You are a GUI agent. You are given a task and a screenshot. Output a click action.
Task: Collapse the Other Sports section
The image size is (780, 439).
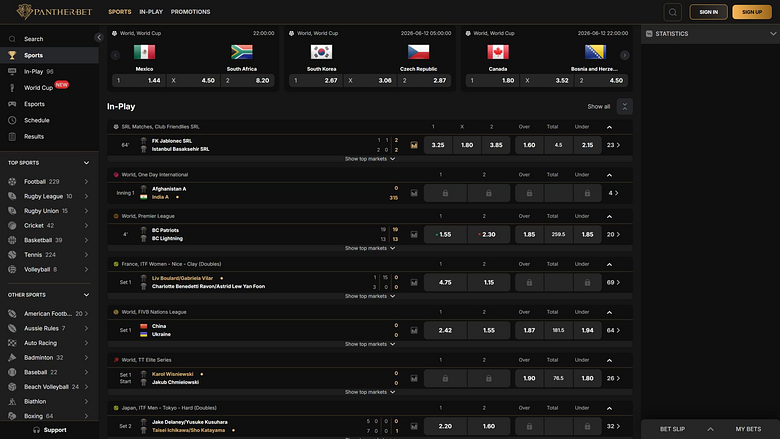click(x=87, y=295)
